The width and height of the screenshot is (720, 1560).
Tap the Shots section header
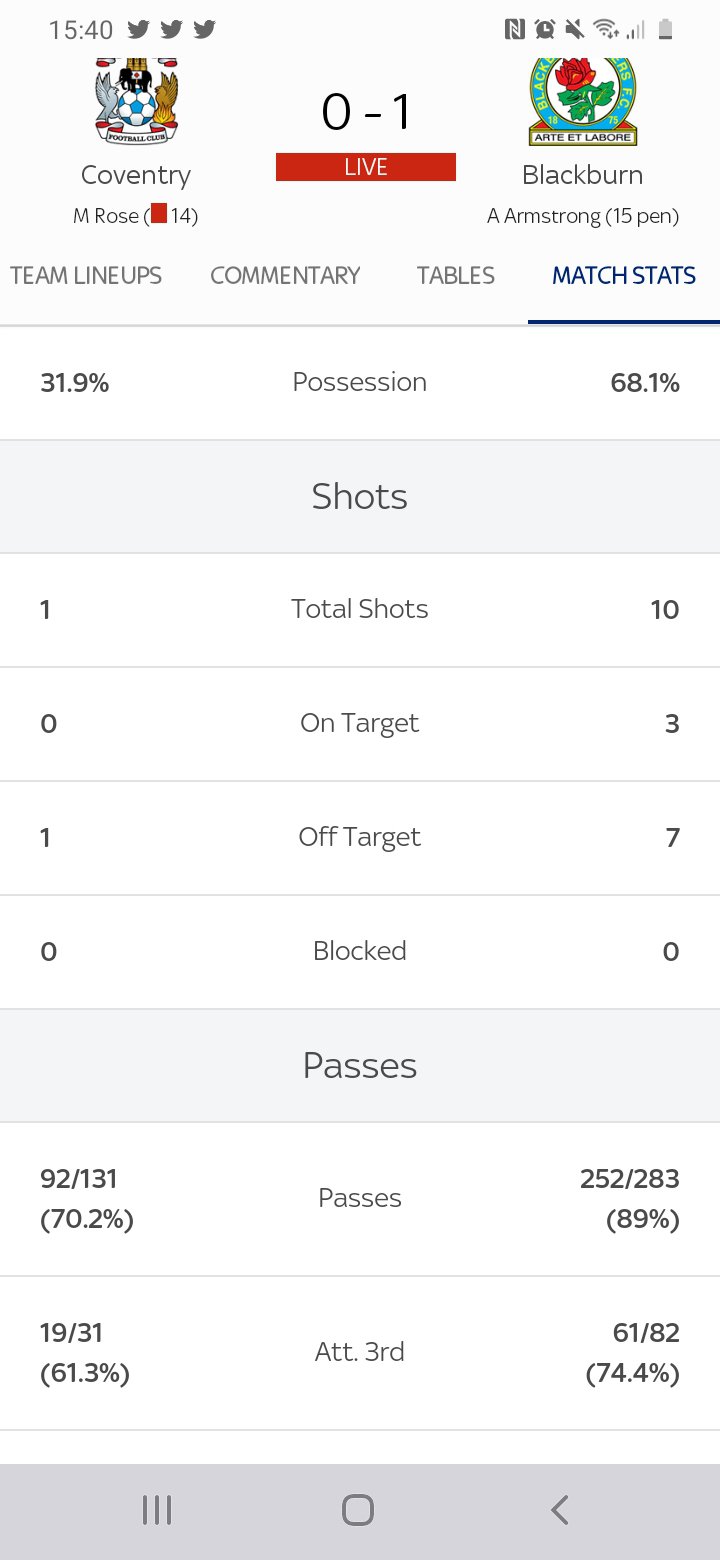360,496
